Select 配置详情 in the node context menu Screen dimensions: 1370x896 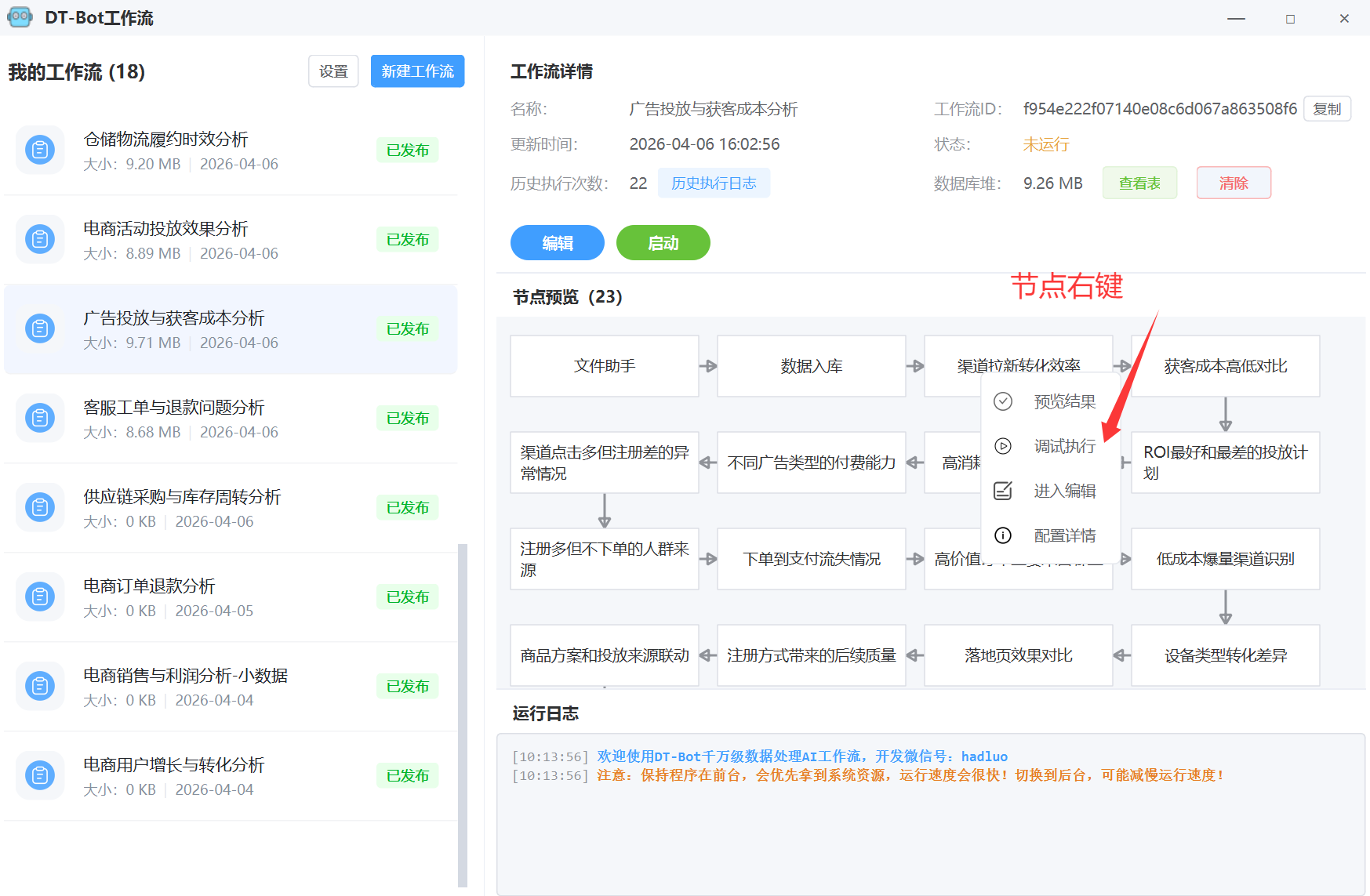[x=1064, y=535]
